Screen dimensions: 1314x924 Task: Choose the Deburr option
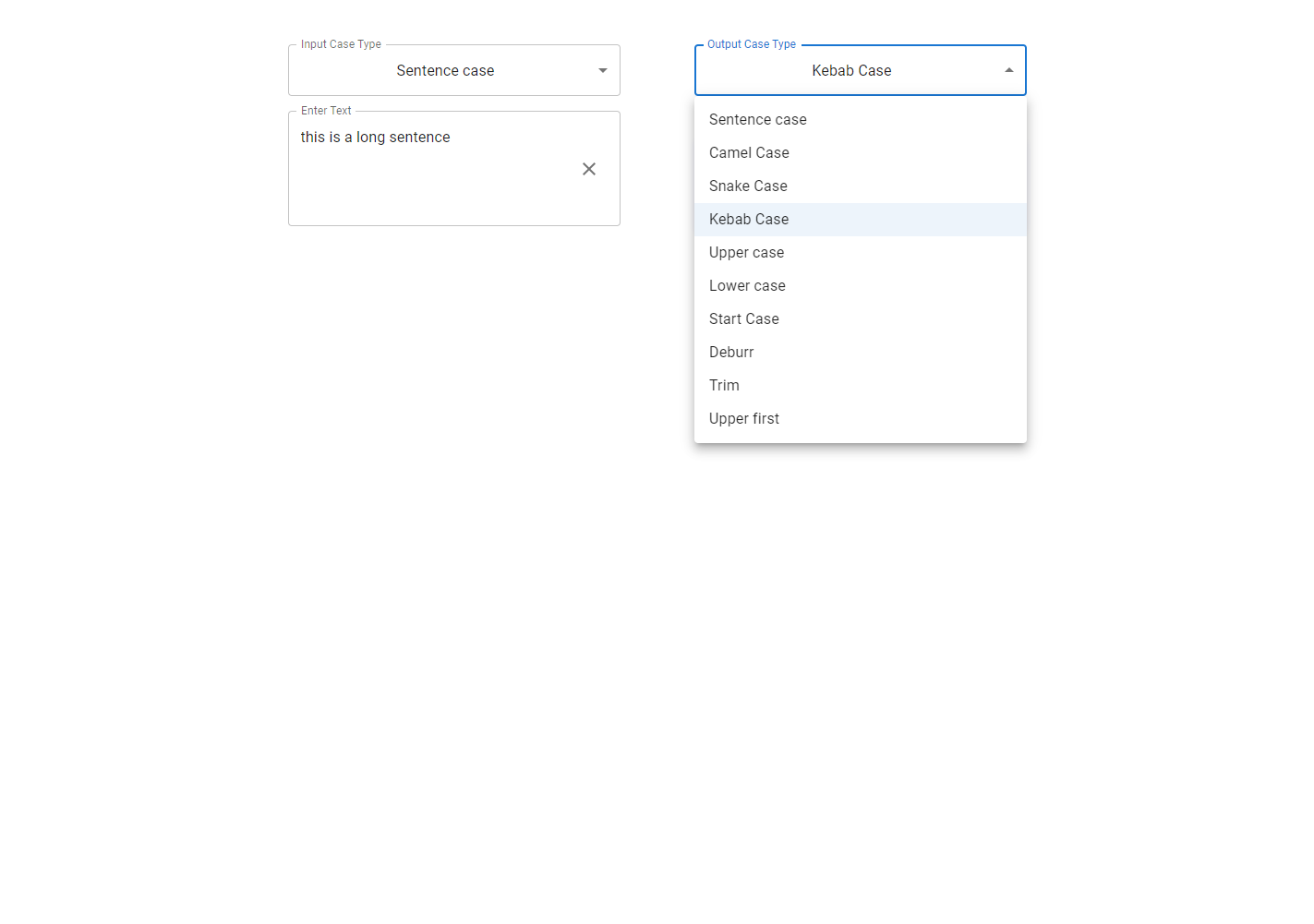(731, 352)
